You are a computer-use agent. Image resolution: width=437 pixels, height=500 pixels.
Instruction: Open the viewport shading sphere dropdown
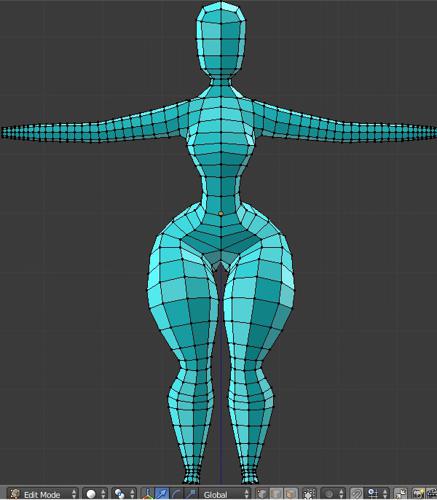point(95,494)
